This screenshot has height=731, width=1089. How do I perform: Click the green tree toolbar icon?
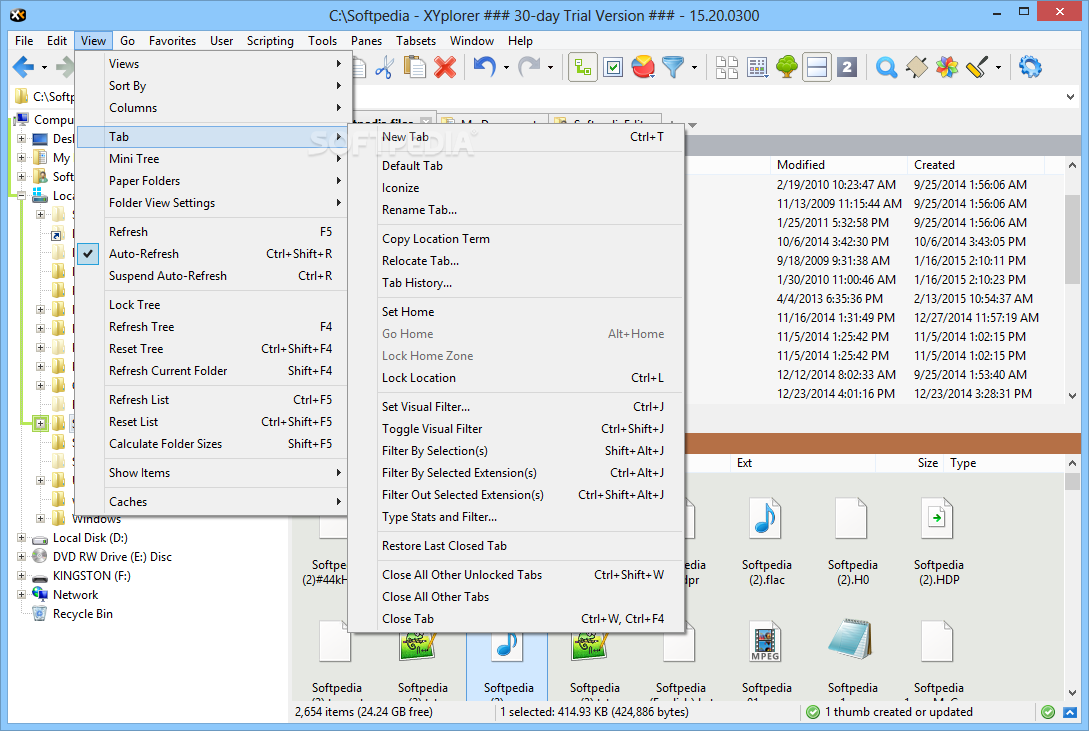(787, 67)
